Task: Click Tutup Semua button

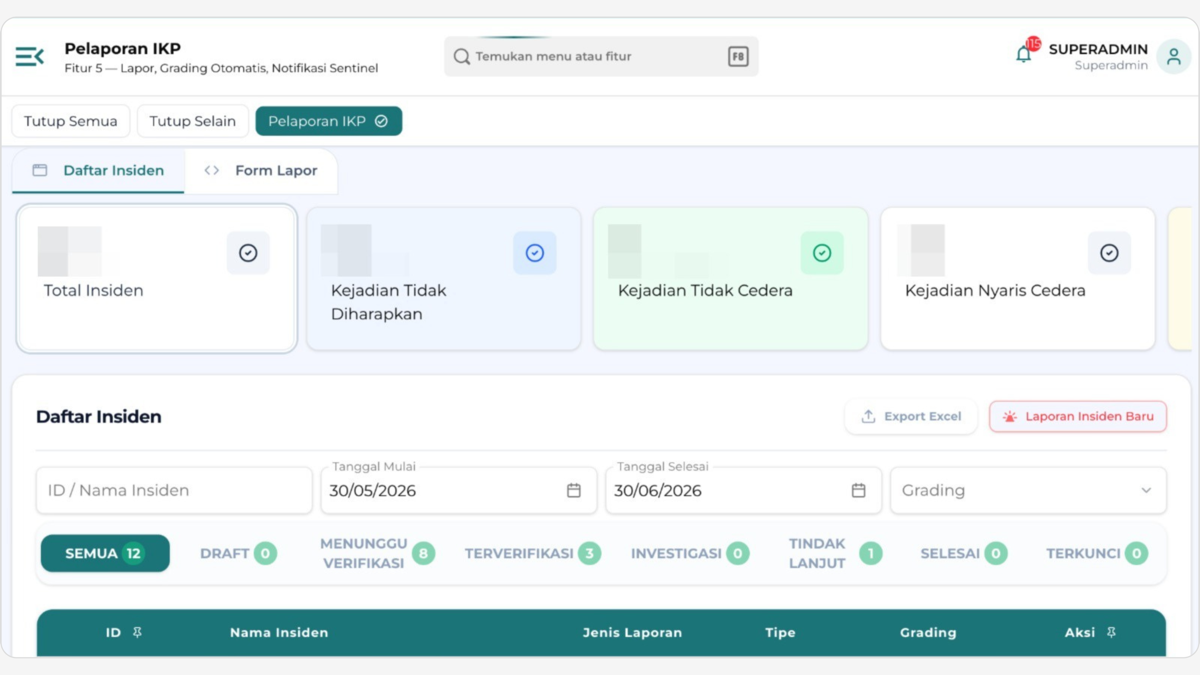Action: (71, 121)
